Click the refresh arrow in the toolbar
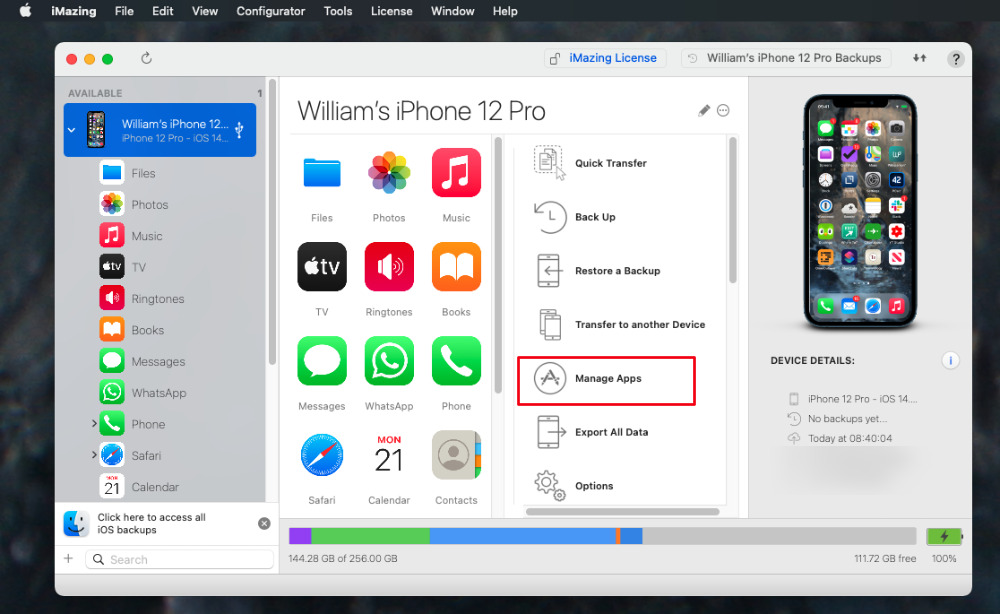1000x614 pixels. pyautogui.click(x=146, y=58)
